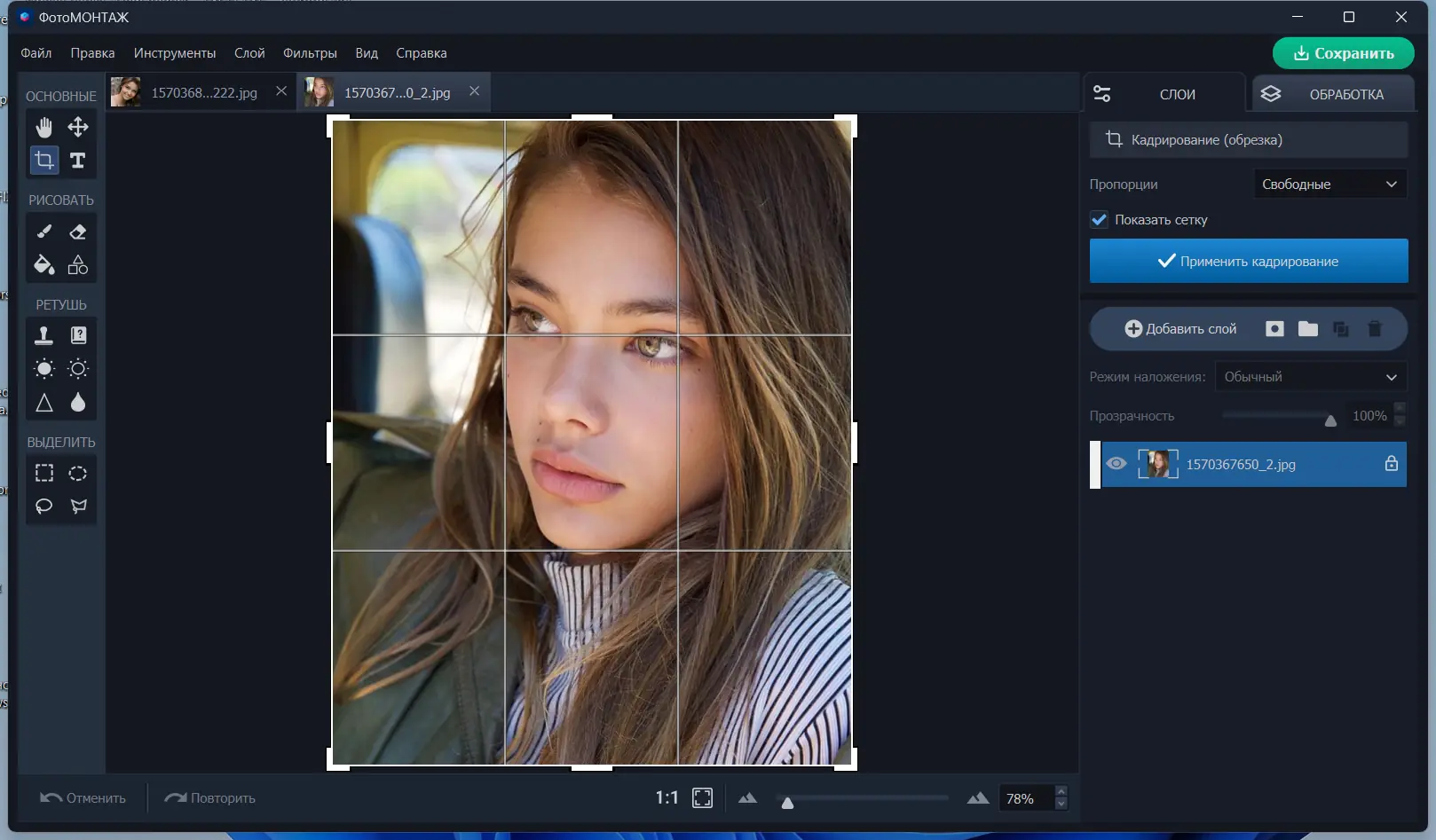Select the 1570367650_2.jpg layer thumbnail
1436x840 pixels.
[1158, 464]
